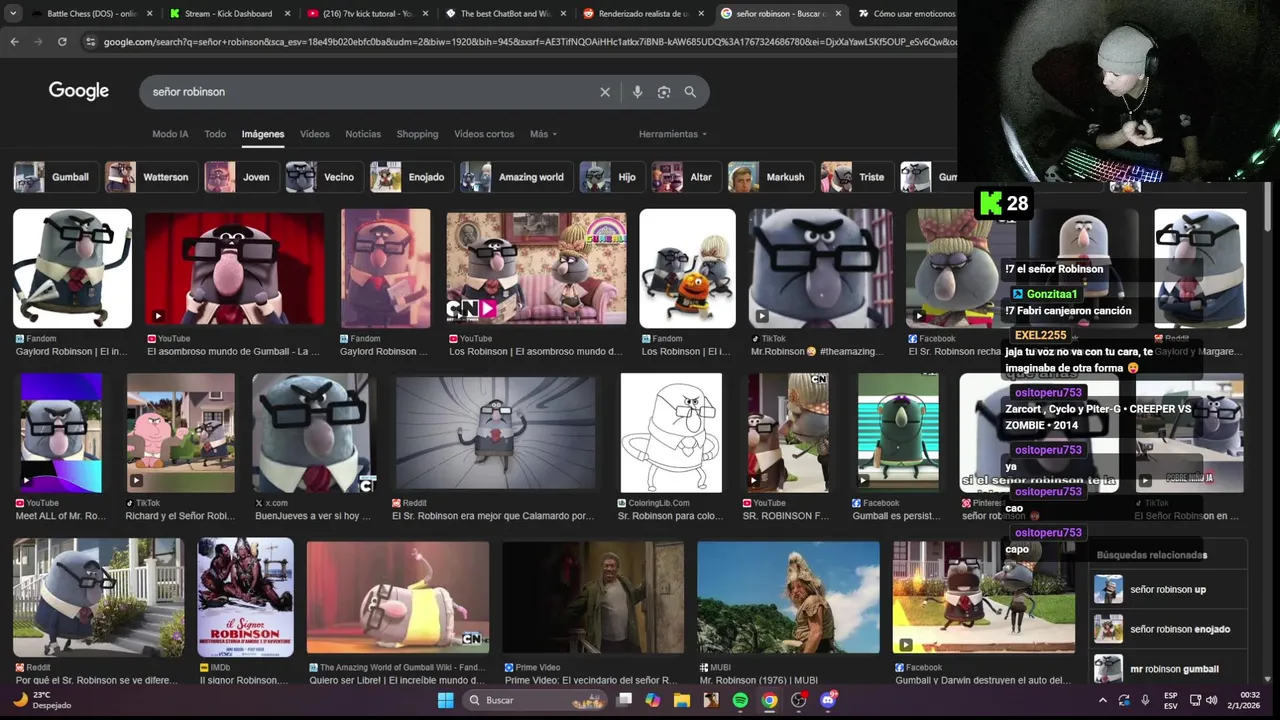Screen dimensions: 1280x720
Task: Filter images by Vecino chip
Action: (324, 177)
